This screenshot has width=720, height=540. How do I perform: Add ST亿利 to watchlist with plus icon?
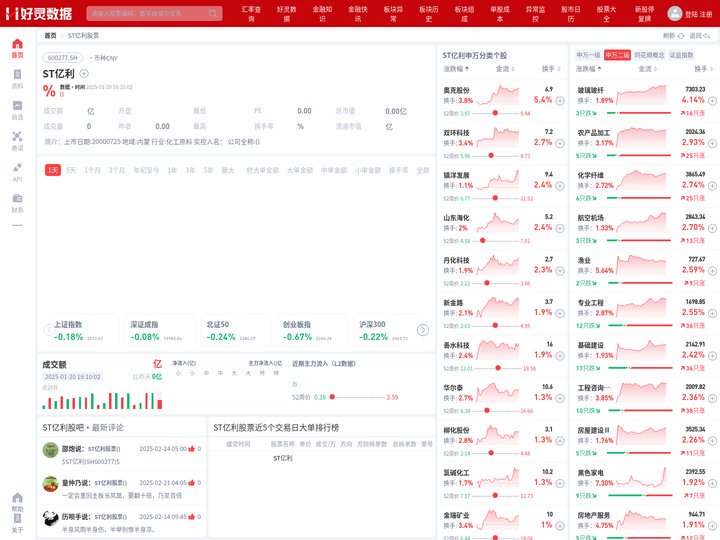click(x=84, y=73)
